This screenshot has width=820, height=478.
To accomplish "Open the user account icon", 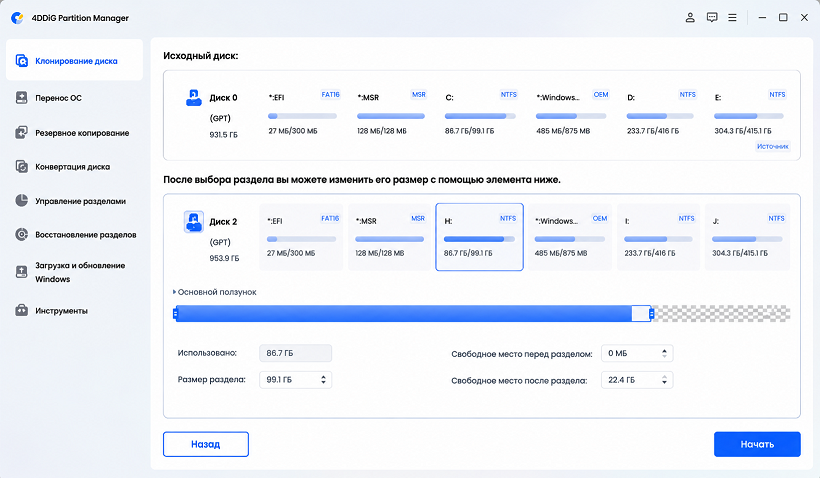I will click(x=690, y=17).
